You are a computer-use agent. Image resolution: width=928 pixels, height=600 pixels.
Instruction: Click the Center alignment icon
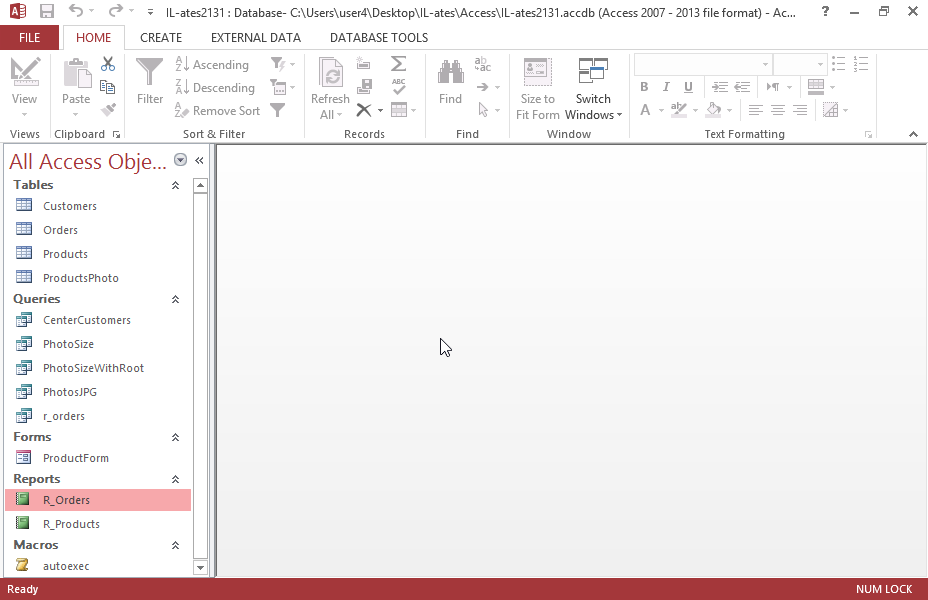click(x=778, y=110)
